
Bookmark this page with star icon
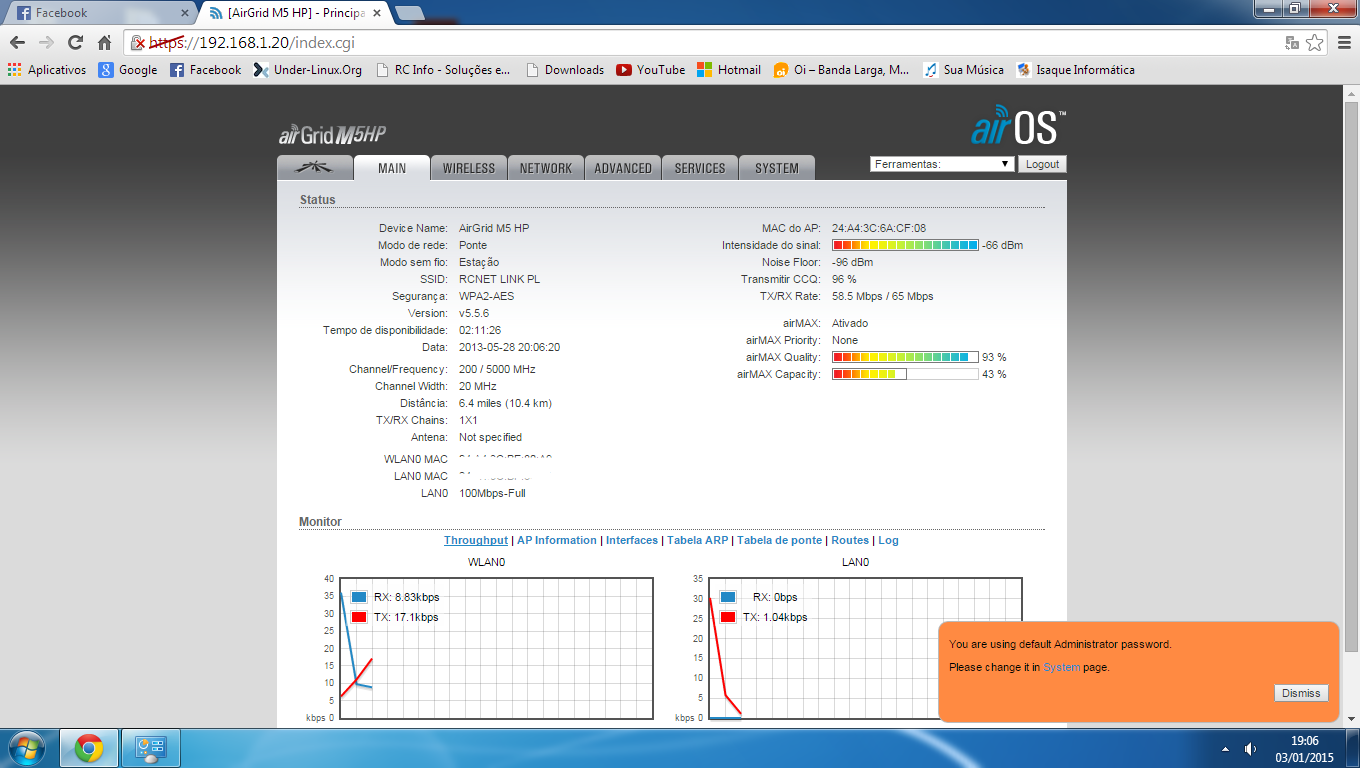[x=1314, y=43]
